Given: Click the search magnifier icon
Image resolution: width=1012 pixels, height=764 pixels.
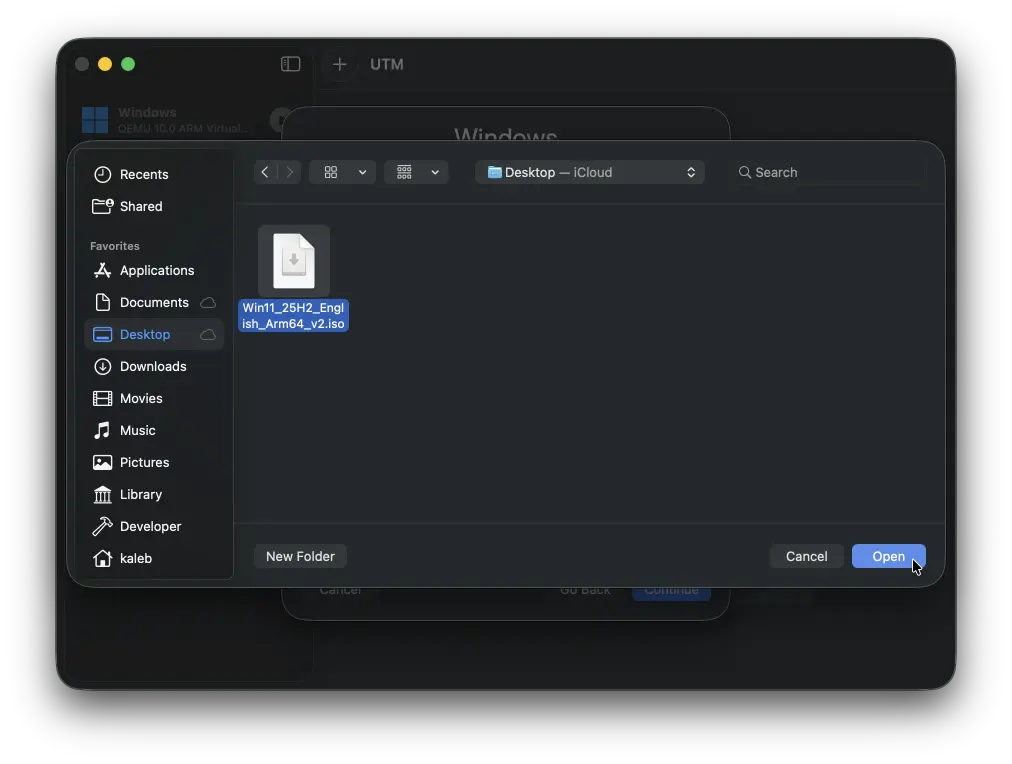Looking at the screenshot, I should 744,172.
